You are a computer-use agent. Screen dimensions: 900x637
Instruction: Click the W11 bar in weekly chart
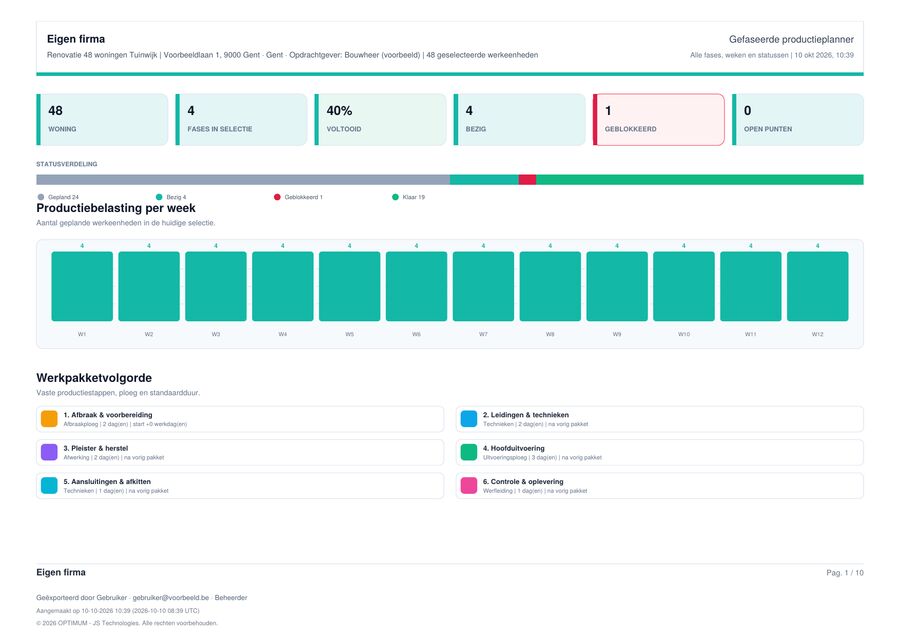tap(751, 286)
